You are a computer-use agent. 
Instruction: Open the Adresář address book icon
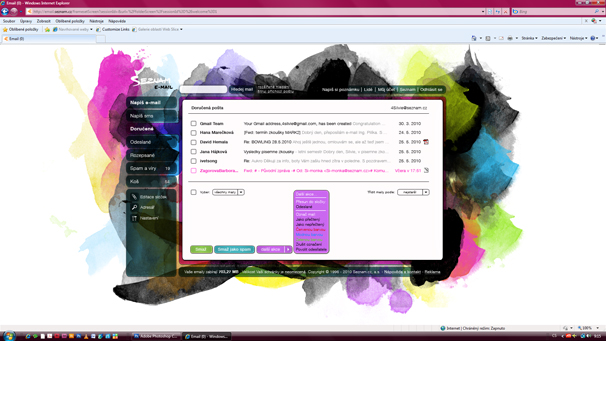pyautogui.click(x=135, y=207)
